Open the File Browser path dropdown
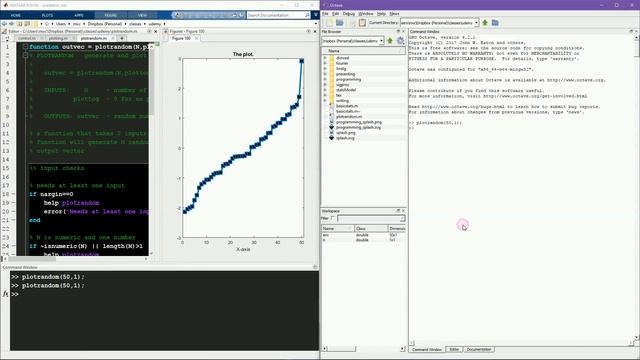 click(x=381, y=41)
